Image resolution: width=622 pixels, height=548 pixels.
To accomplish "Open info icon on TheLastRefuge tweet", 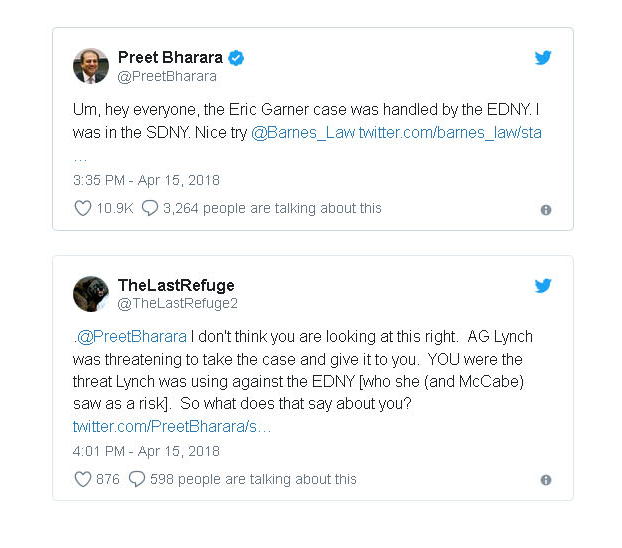I will [546, 480].
